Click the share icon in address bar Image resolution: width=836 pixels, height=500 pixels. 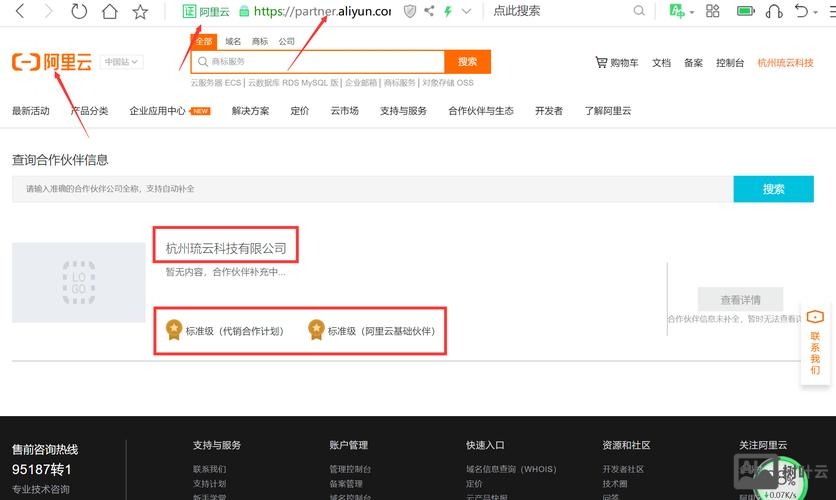429,11
